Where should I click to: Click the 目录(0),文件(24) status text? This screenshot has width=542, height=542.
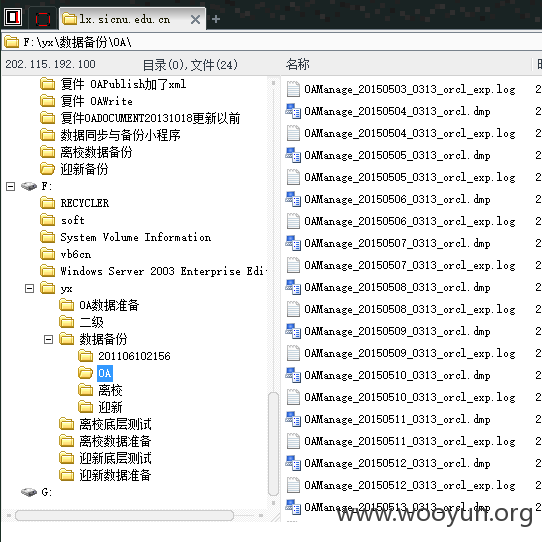coord(190,65)
